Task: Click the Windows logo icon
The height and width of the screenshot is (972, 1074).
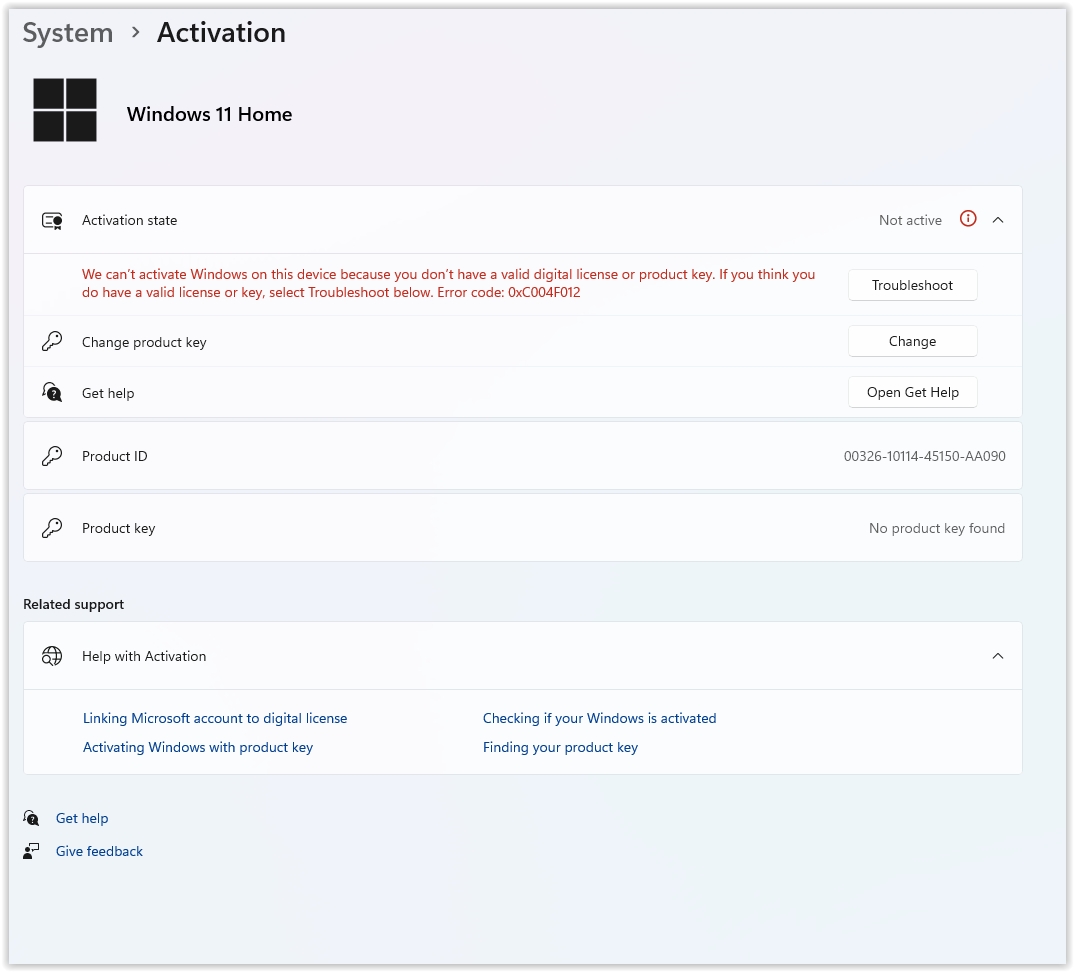Action: click(x=65, y=110)
